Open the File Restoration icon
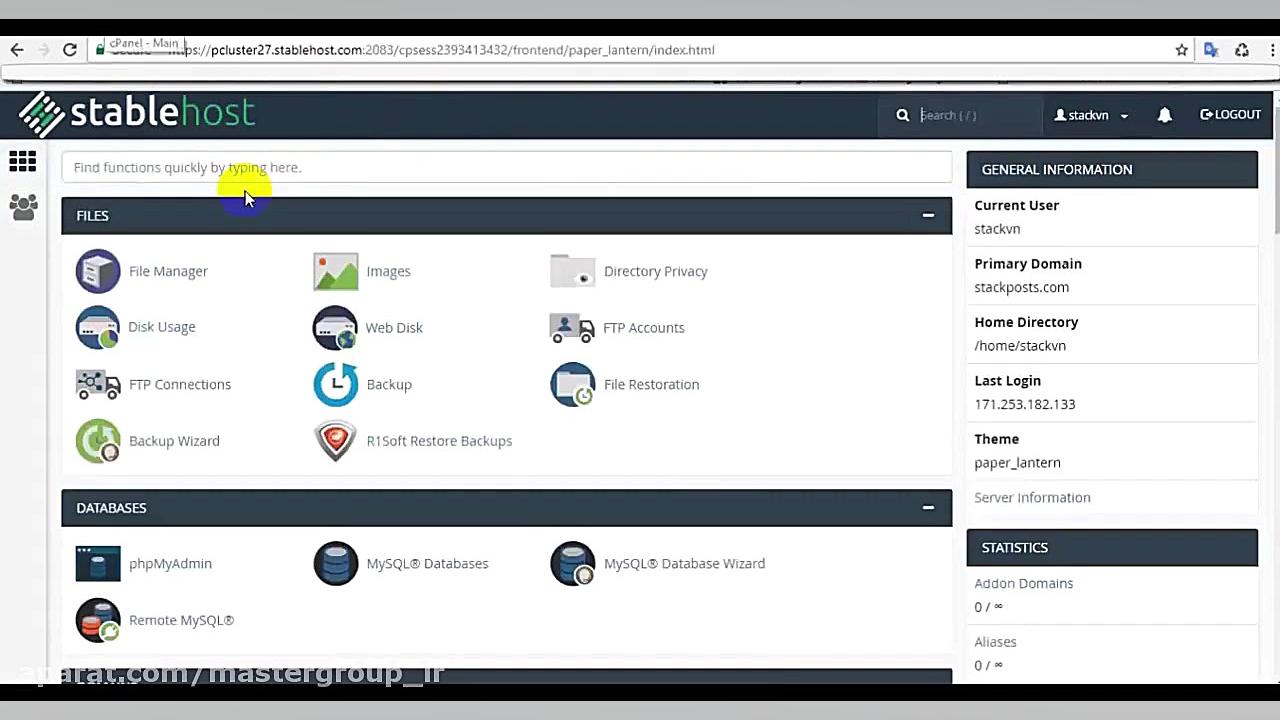The height and width of the screenshot is (720, 1280). [x=572, y=384]
